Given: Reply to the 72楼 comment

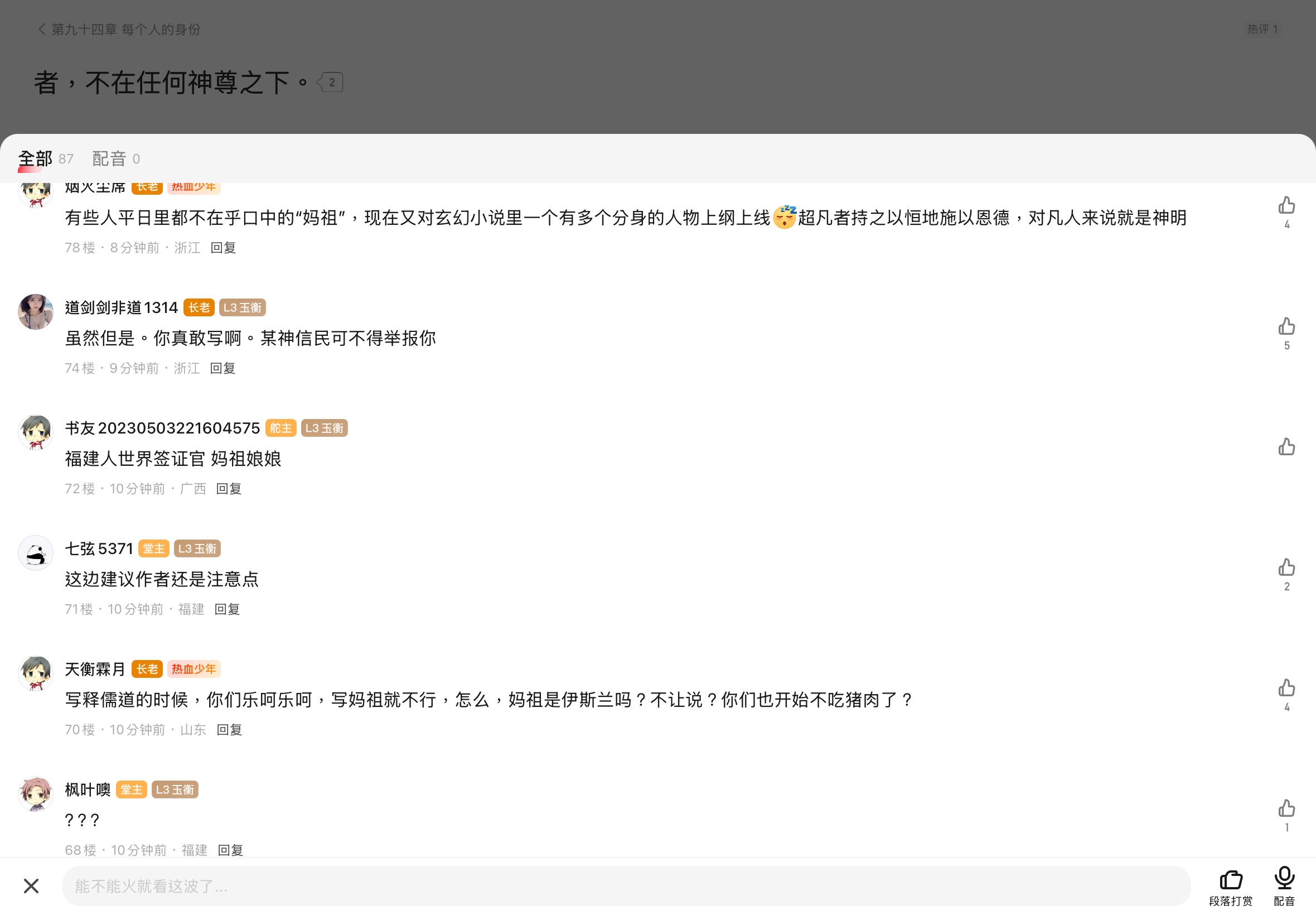Looking at the screenshot, I should coord(229,488).
